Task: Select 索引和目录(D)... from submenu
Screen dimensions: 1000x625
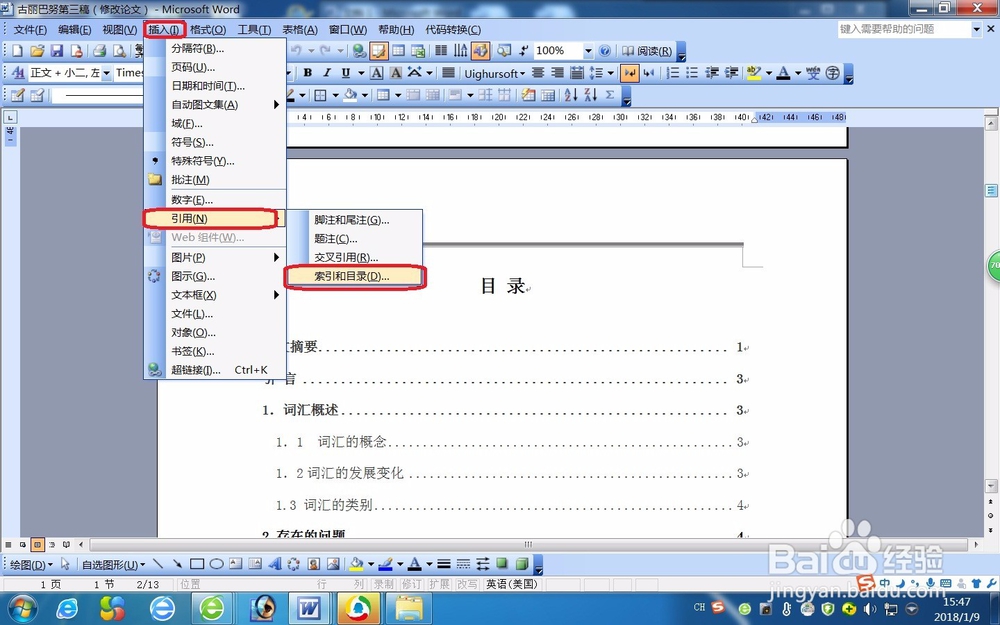Action: tap(355, 276)
